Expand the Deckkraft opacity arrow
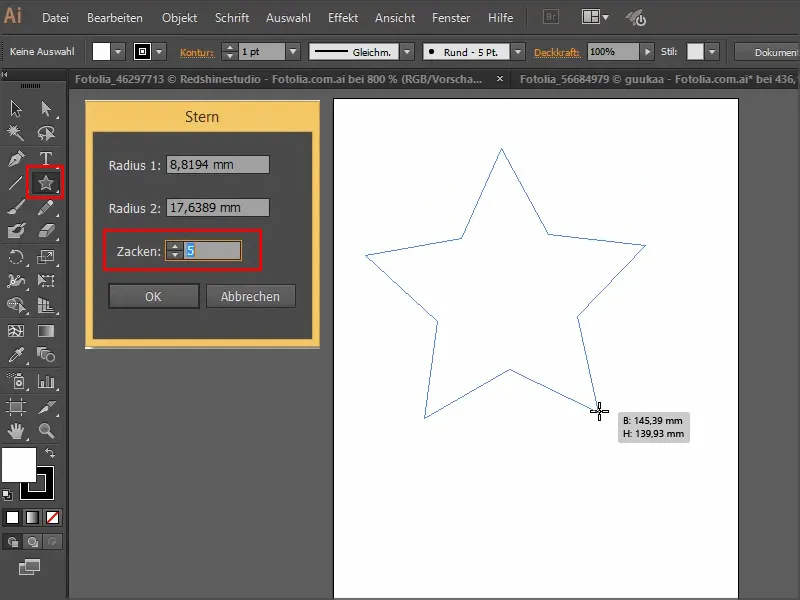The width and height of the screenshot is (800, 600). coord(647,52)
